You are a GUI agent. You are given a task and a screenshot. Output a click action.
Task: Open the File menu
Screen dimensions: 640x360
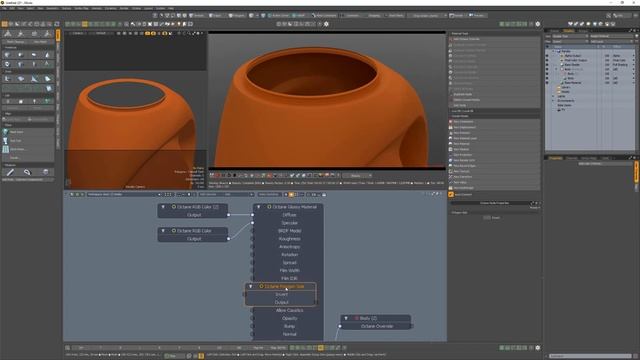[4, 8]
